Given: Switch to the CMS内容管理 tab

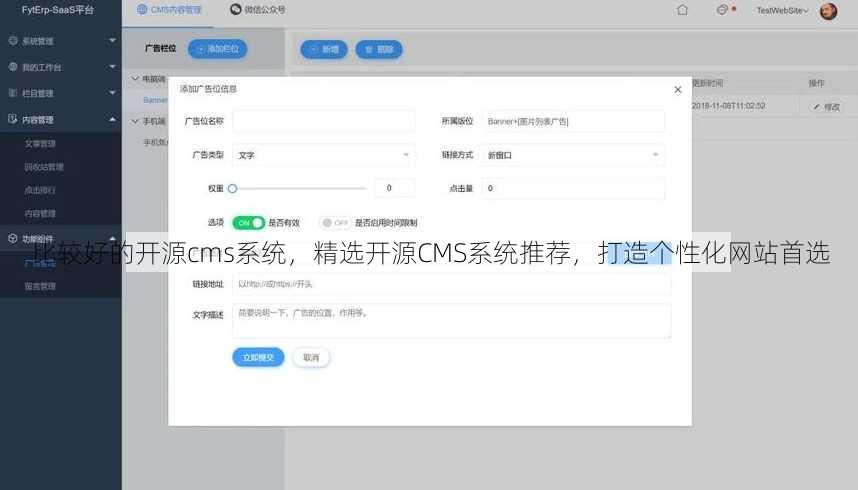Looking at the screenshot, I should (x=169, y=10).
